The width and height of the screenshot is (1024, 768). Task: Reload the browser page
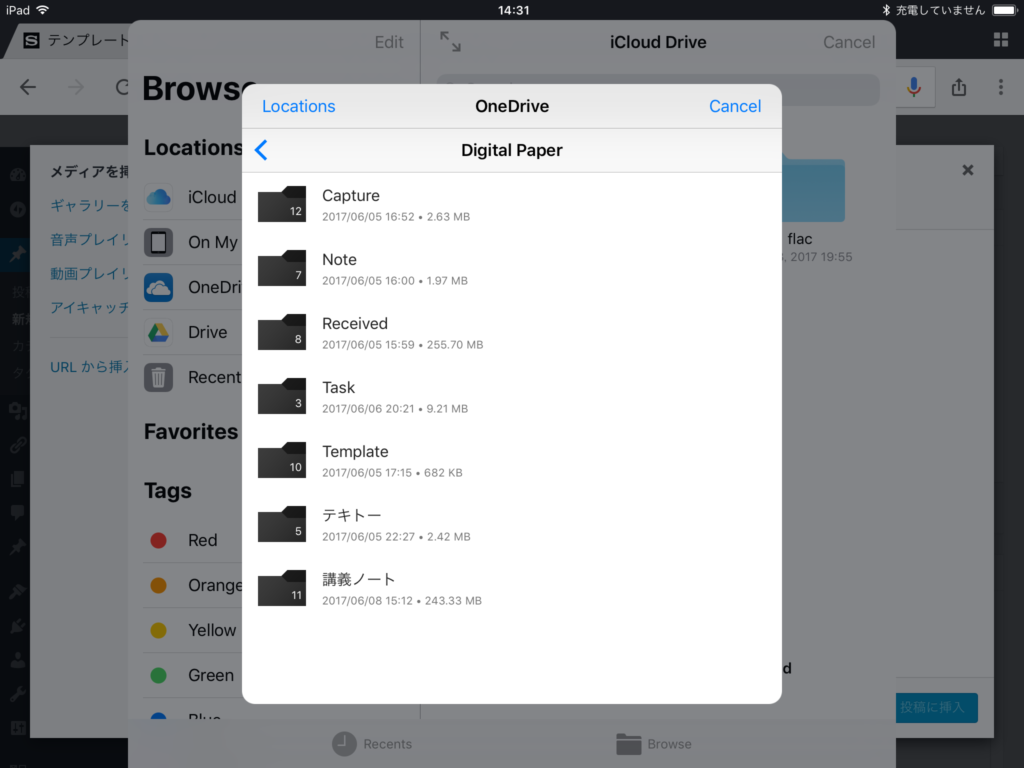(121, 87)
